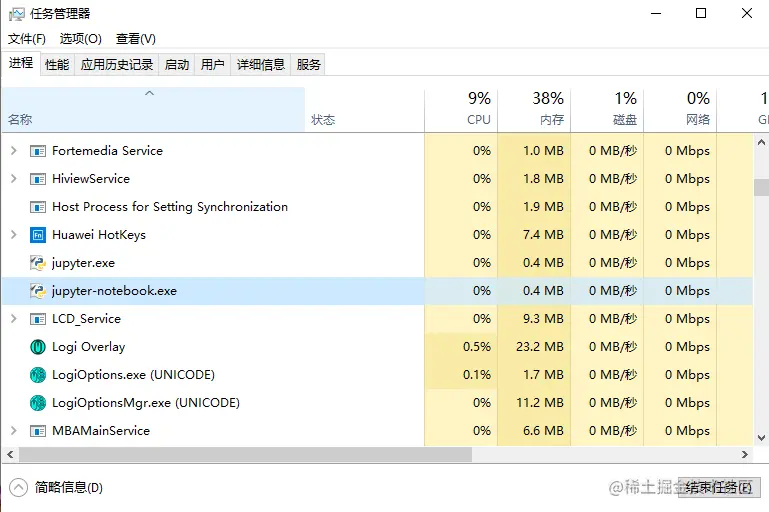Image resolution: width=769 pixels, height=512 pixels.
Task: Click the jupyter-notebook.exe Python icon
Action: point(38,291)
